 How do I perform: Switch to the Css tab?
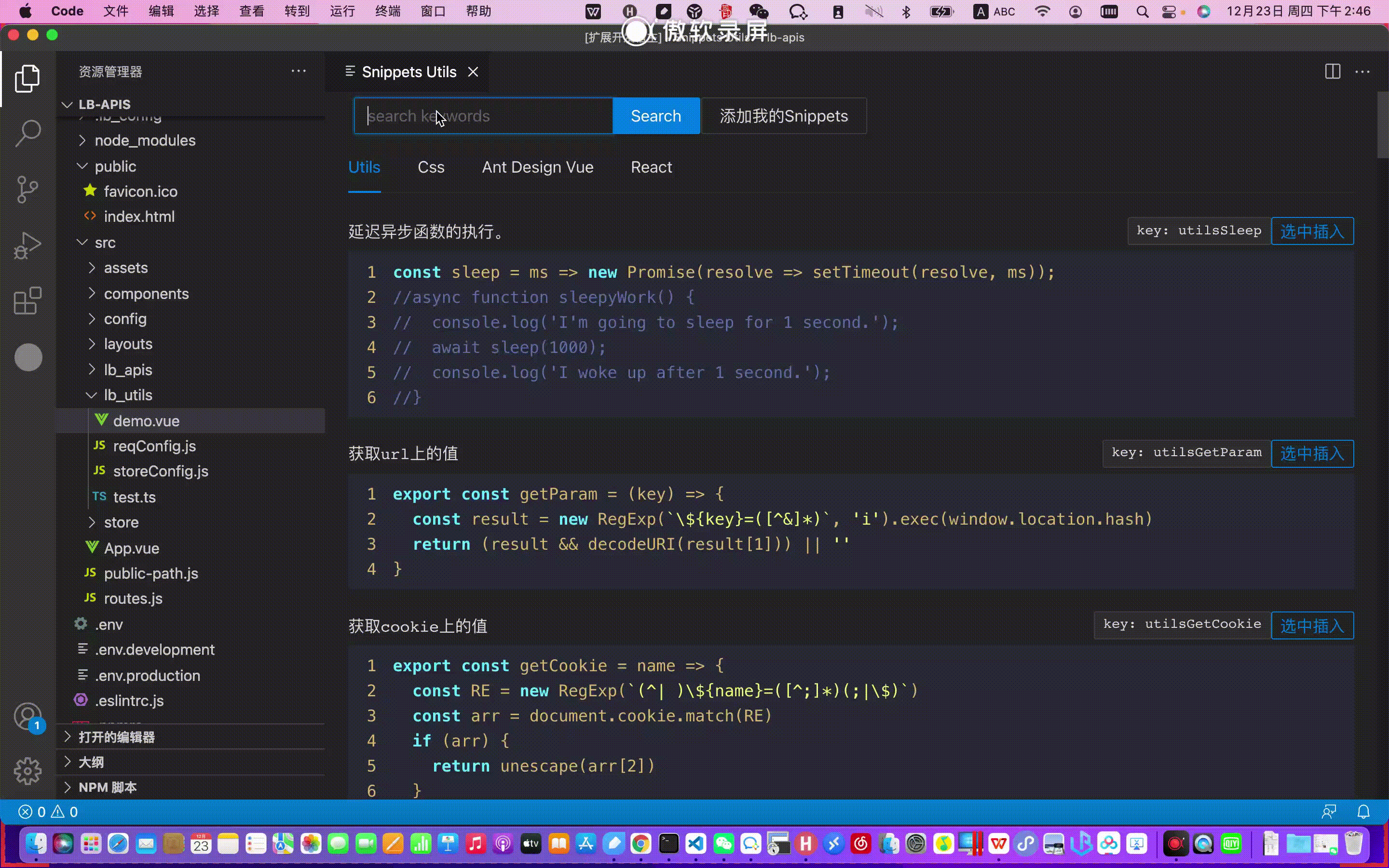click(431, 167)
